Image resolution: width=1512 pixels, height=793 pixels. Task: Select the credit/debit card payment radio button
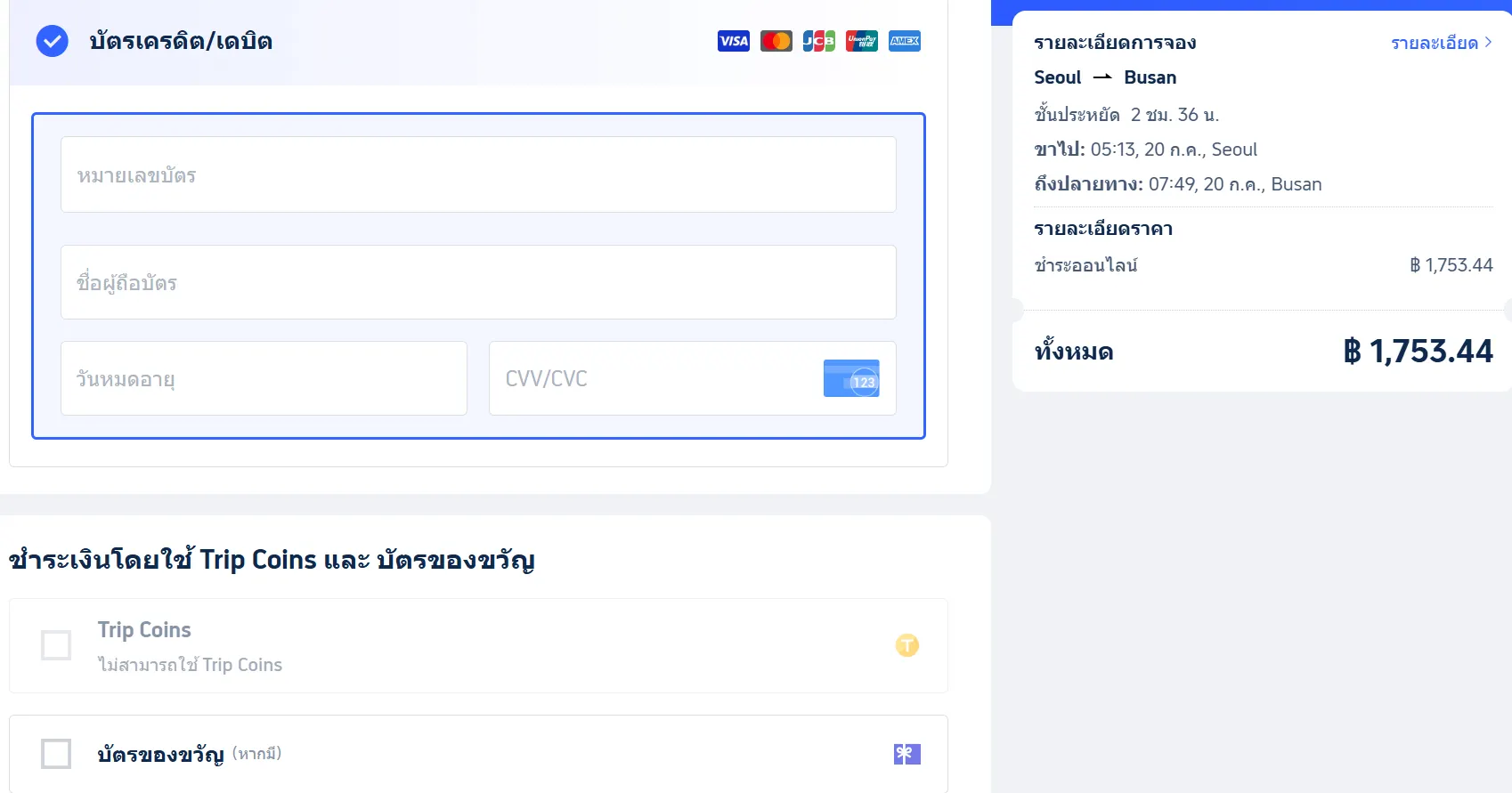click(52, 41)
